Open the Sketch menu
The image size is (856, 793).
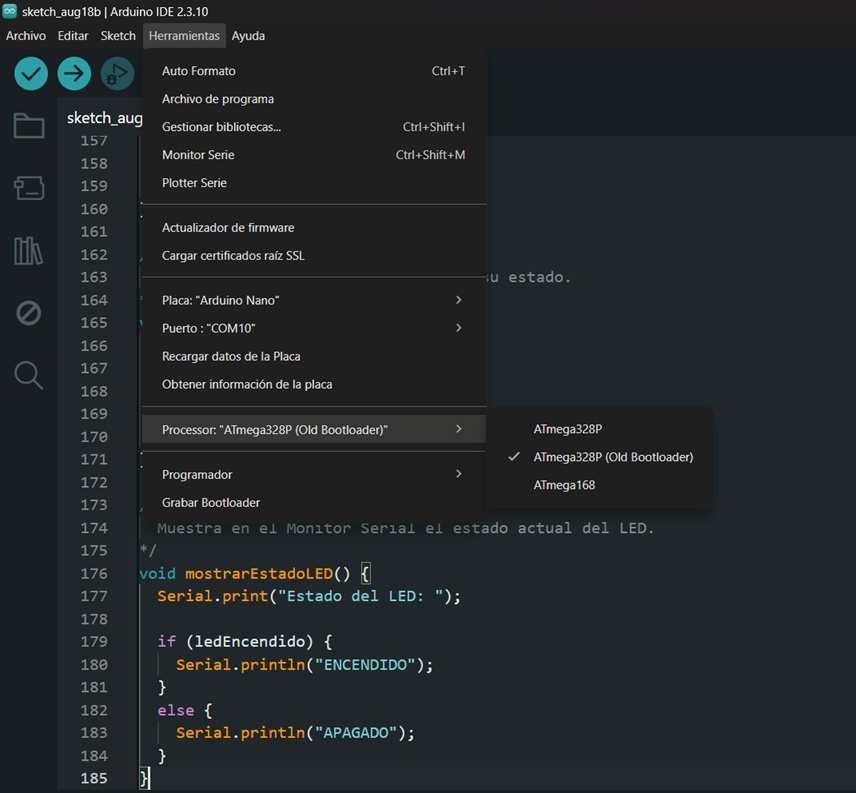pos(118,36)
